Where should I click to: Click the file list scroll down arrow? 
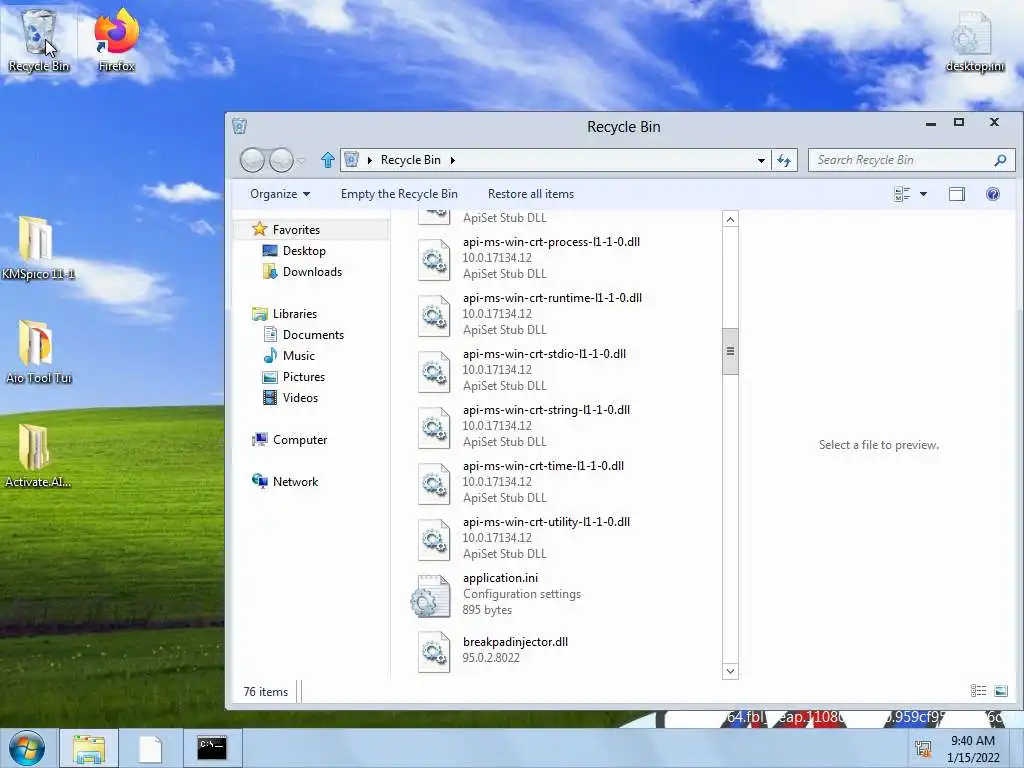tap(730, 671)
